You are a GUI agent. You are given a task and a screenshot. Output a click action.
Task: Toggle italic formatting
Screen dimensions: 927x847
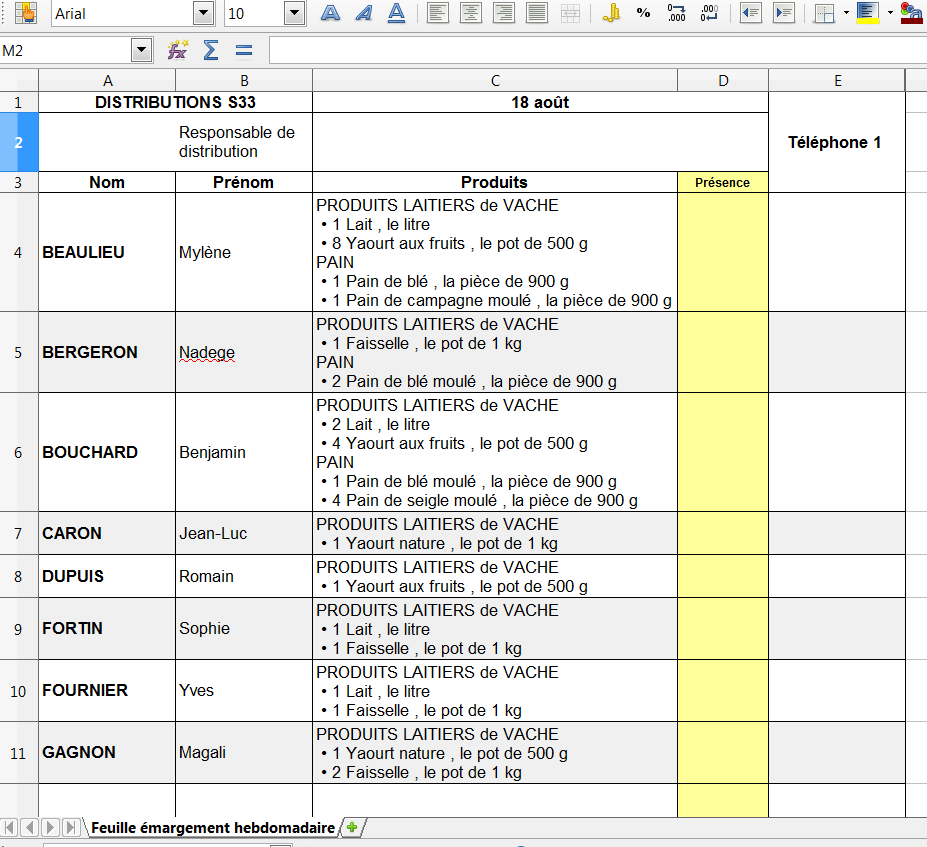[x=364, y=13]
